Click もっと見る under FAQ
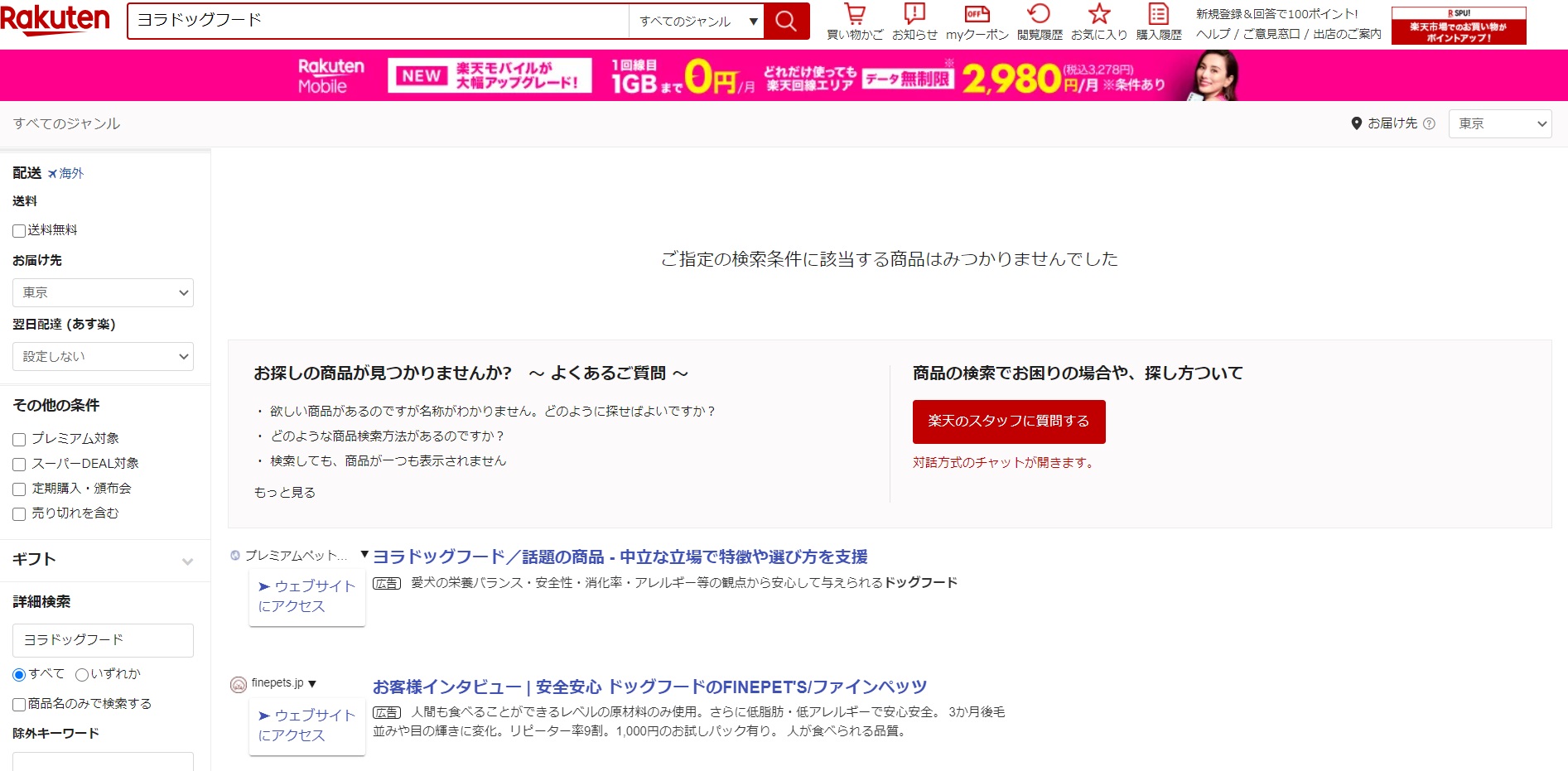 point(285,493)
